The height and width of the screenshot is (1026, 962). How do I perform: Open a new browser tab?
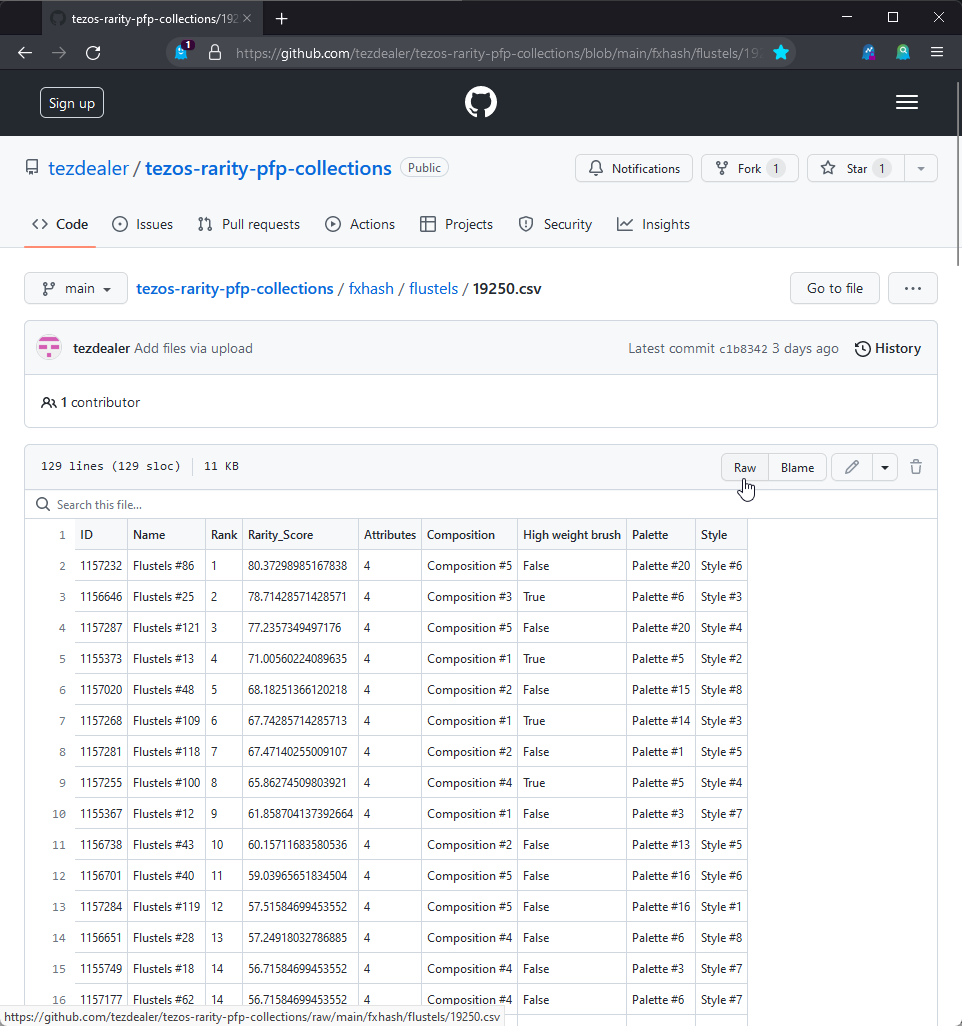tap(282, 18)
